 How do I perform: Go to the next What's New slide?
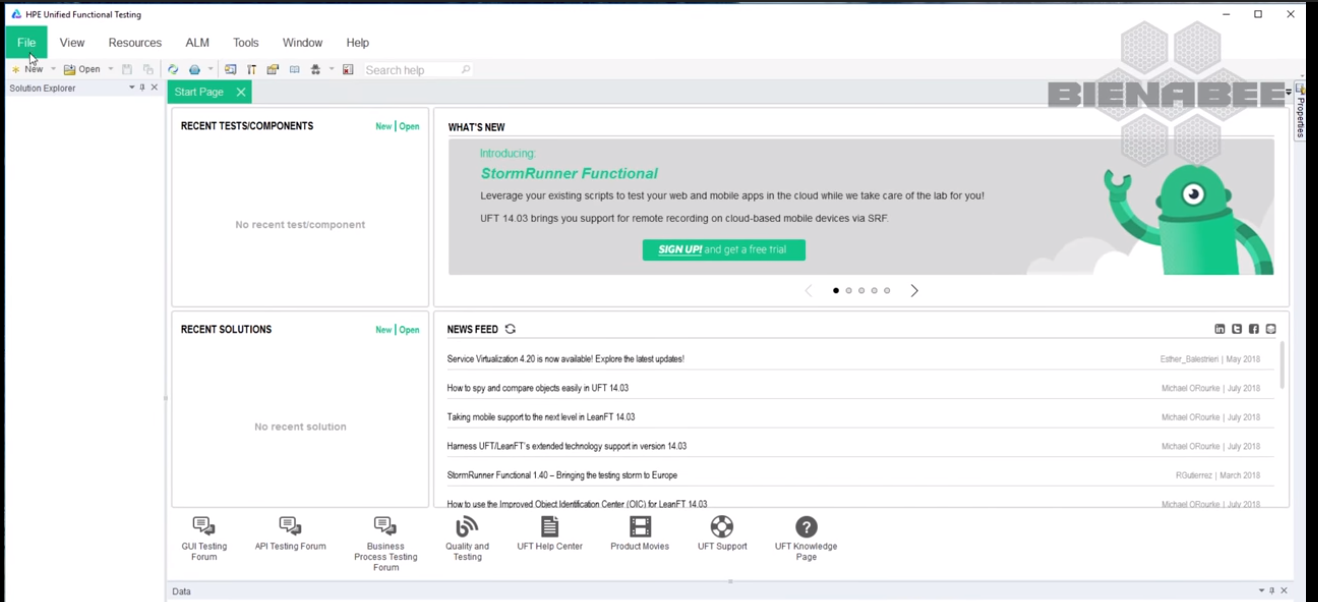pos(914,291)
